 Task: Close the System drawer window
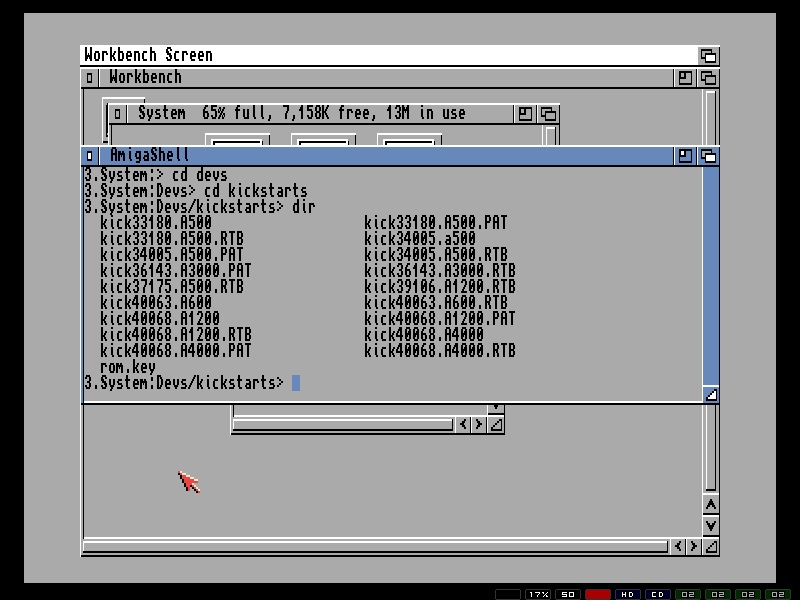pos(117,113)
